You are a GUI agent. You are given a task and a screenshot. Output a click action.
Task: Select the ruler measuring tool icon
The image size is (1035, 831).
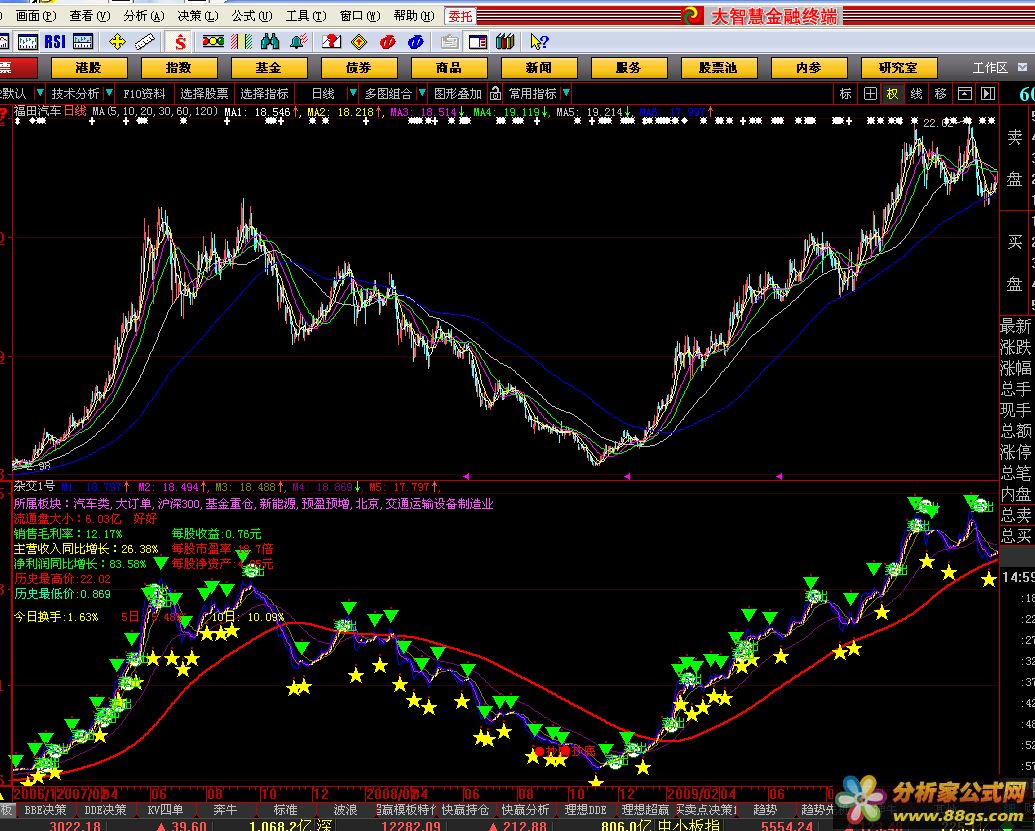145,42
